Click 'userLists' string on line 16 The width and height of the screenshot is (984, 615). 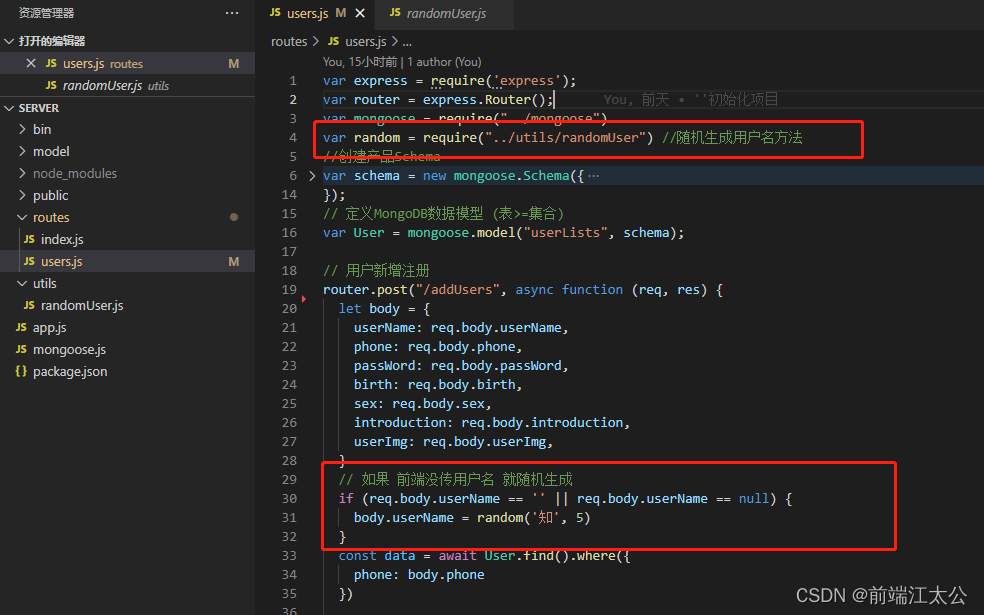(565, 233)
